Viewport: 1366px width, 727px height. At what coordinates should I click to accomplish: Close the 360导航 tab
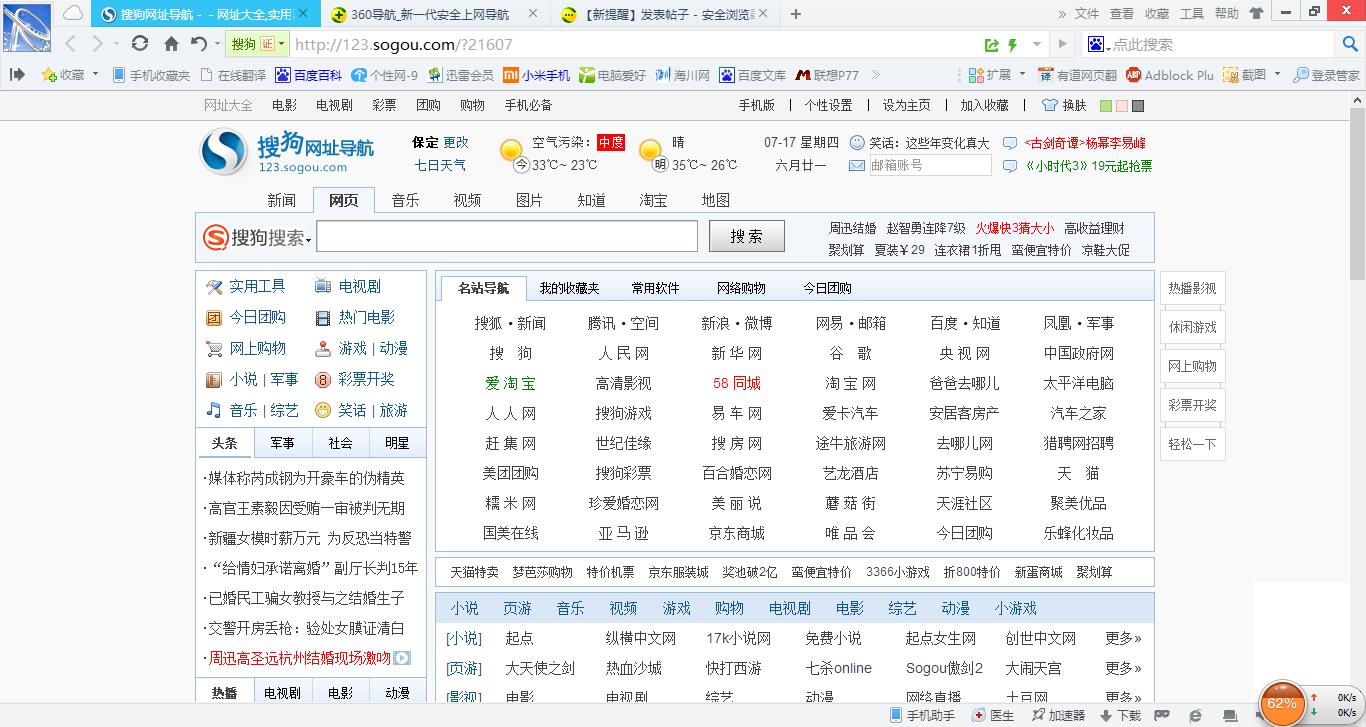pos(532,14)
